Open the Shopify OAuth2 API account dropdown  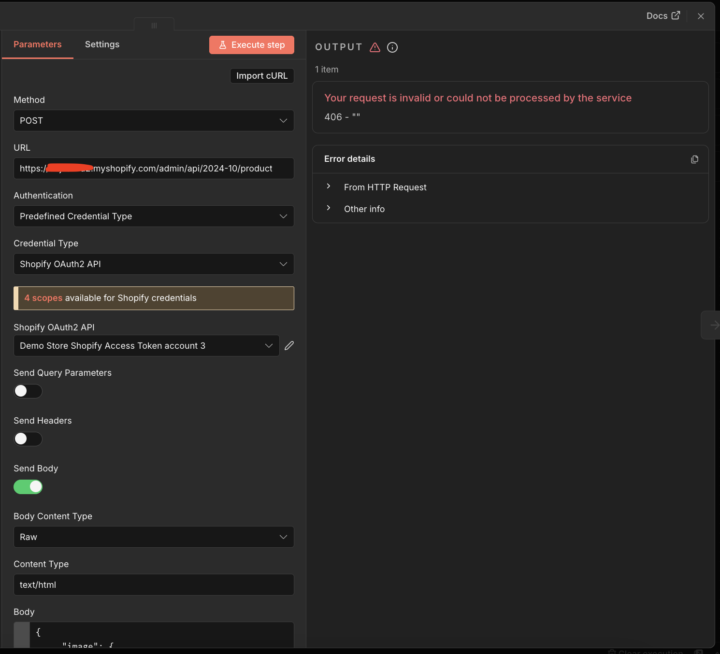[x=146, y=346]
